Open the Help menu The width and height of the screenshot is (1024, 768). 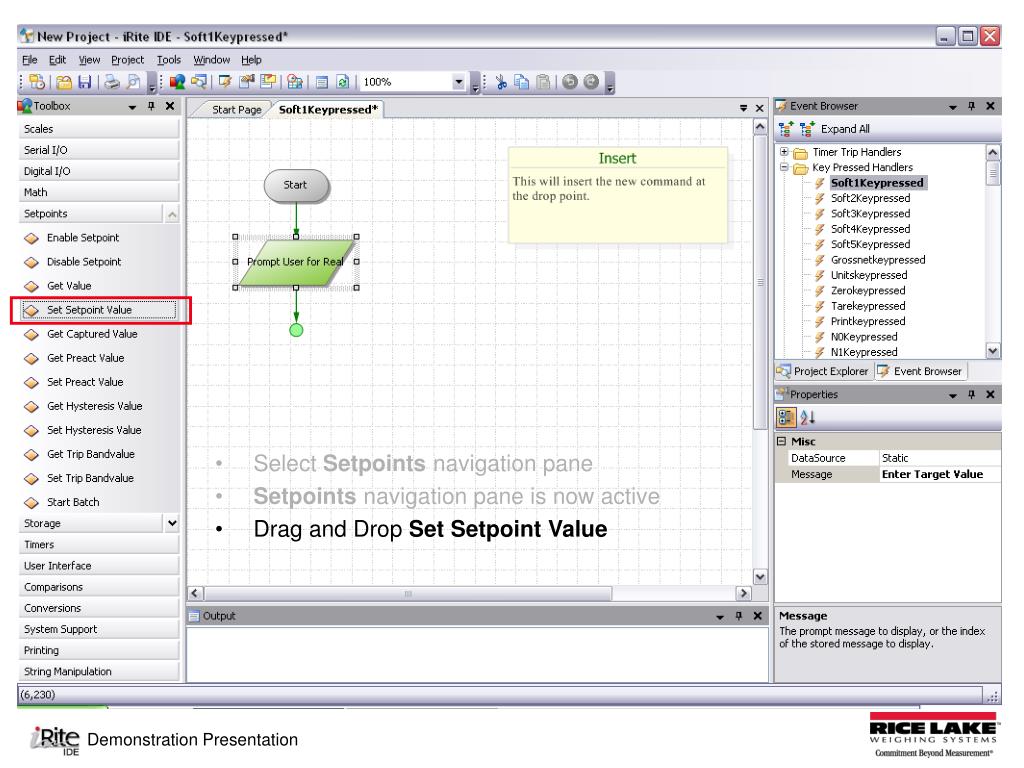[251, 59]
